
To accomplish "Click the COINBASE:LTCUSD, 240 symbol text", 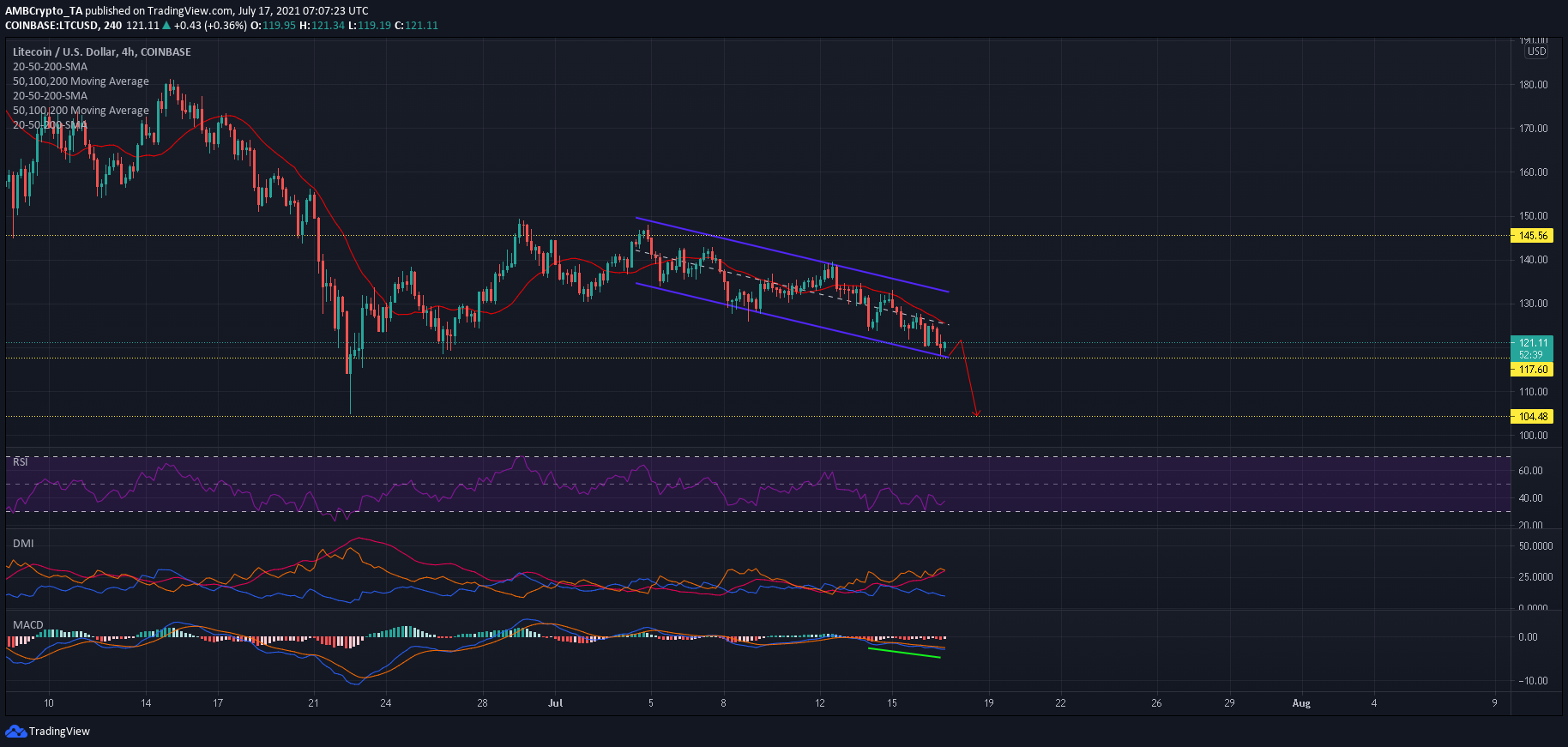I will [63, 25].
